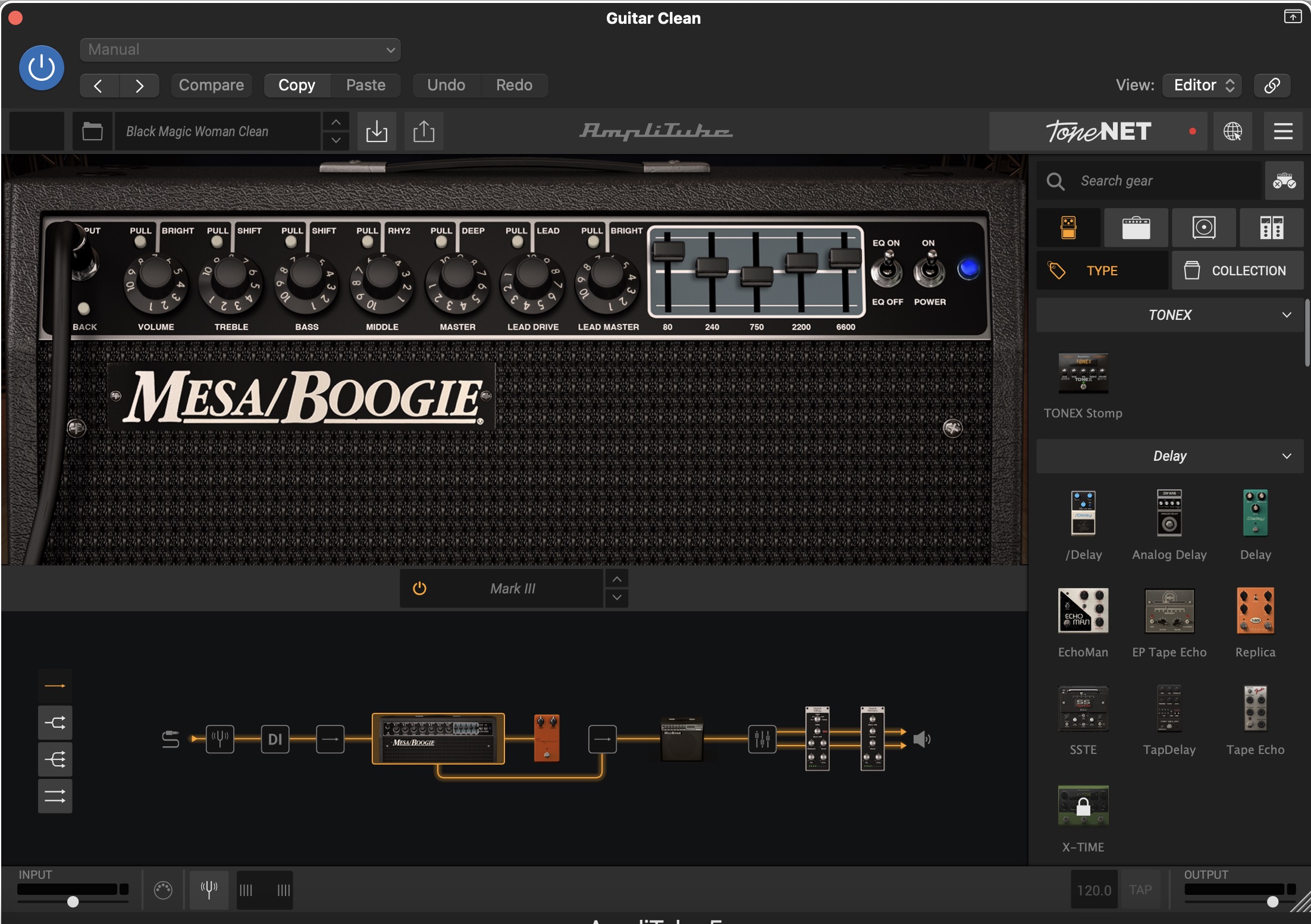Screen dimensions: 1311x924
Task: Switch to next amp model down chevron
Action: 617,598
